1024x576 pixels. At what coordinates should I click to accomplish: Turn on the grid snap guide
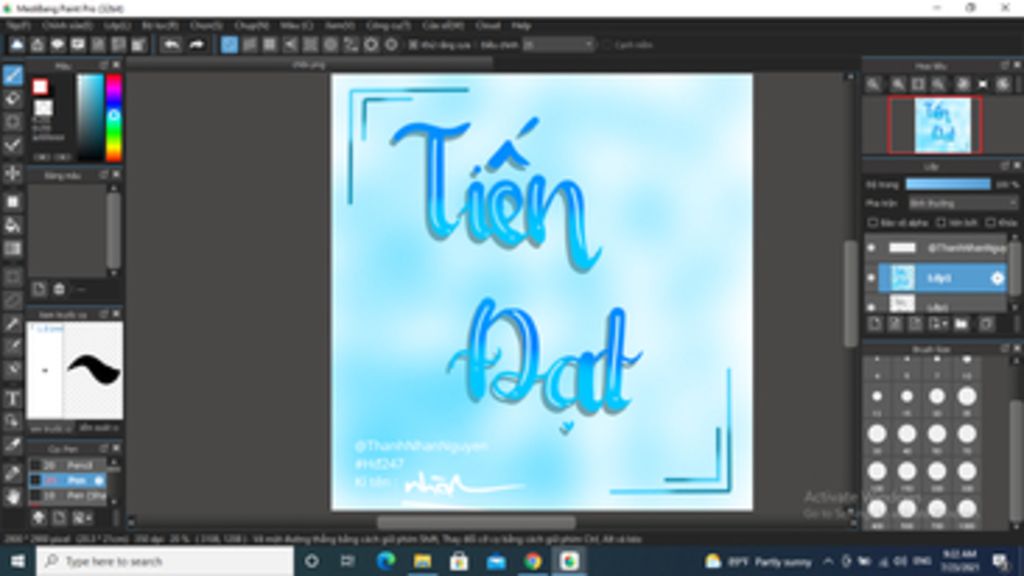click(x=269, y=44)
